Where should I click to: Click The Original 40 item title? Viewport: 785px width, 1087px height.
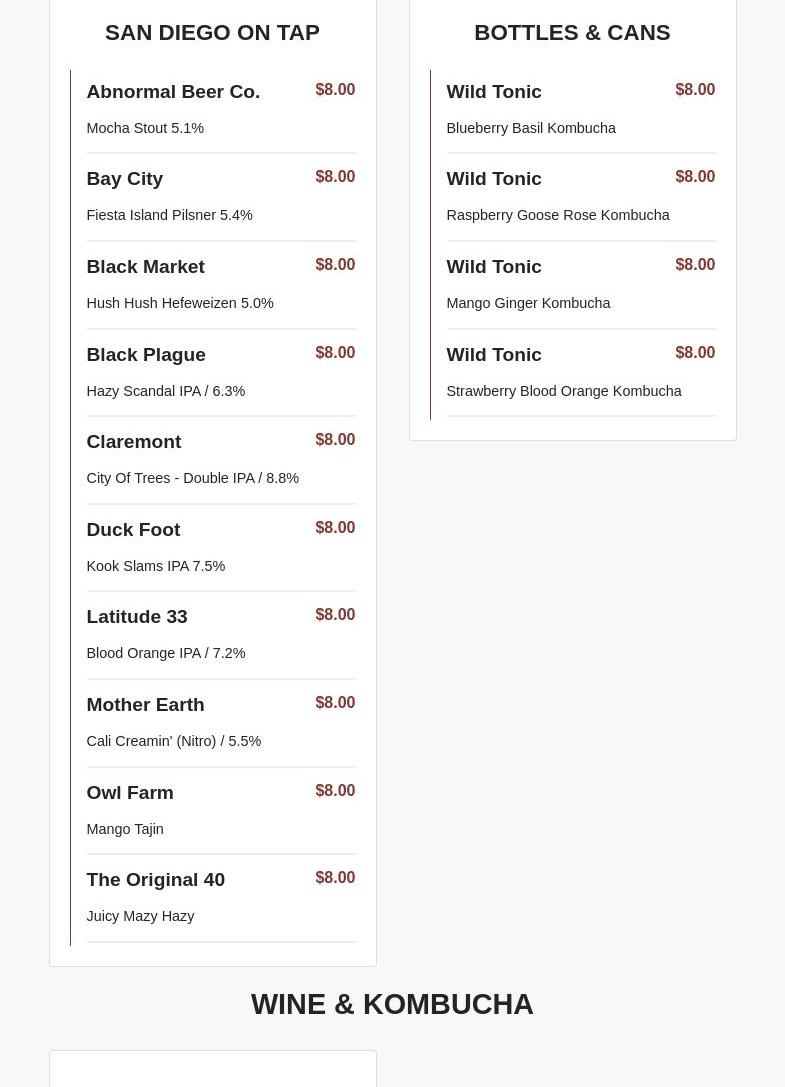pyautogui.click(x=155, y=880)
